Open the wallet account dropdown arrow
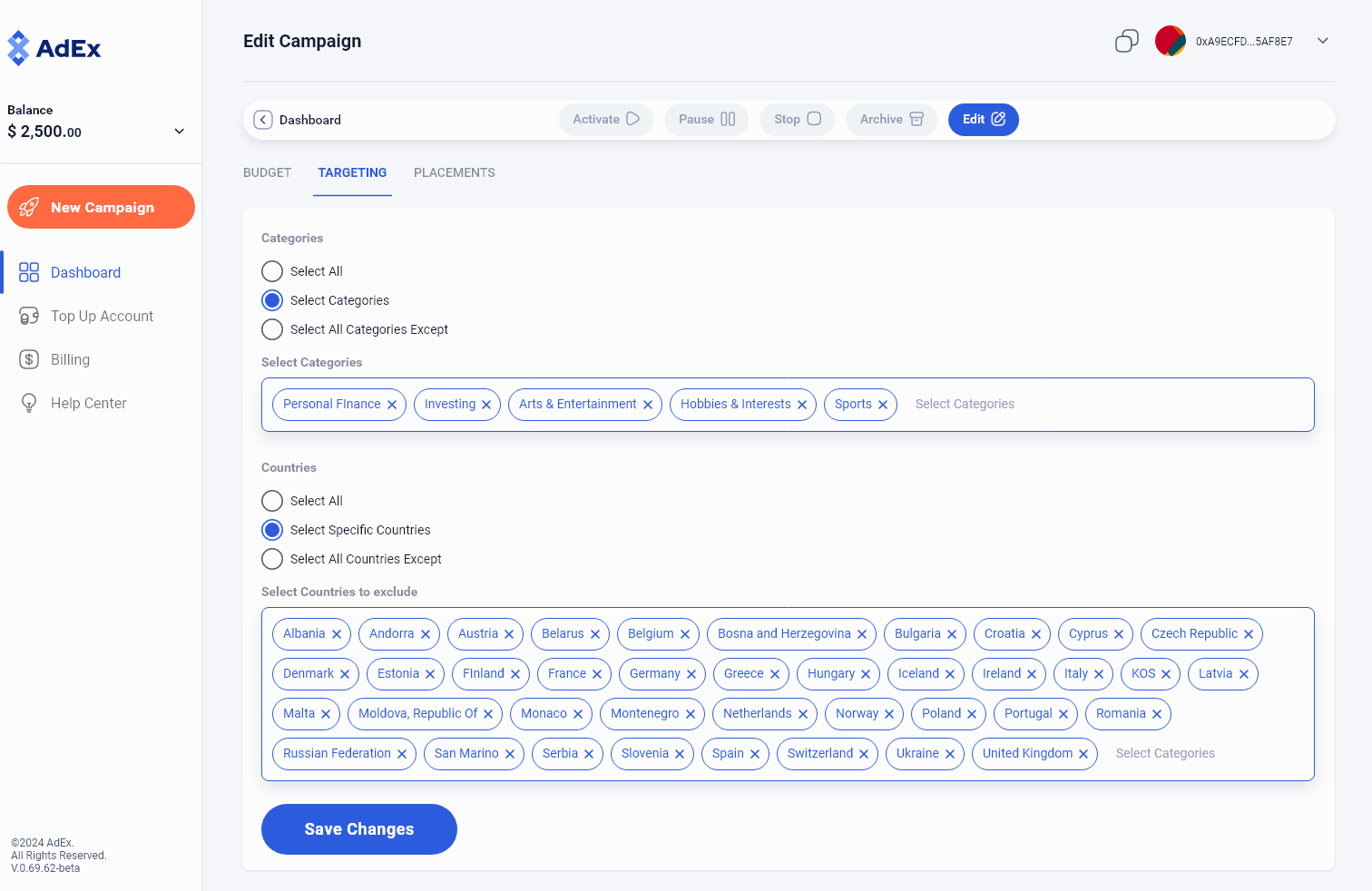 1322,41
